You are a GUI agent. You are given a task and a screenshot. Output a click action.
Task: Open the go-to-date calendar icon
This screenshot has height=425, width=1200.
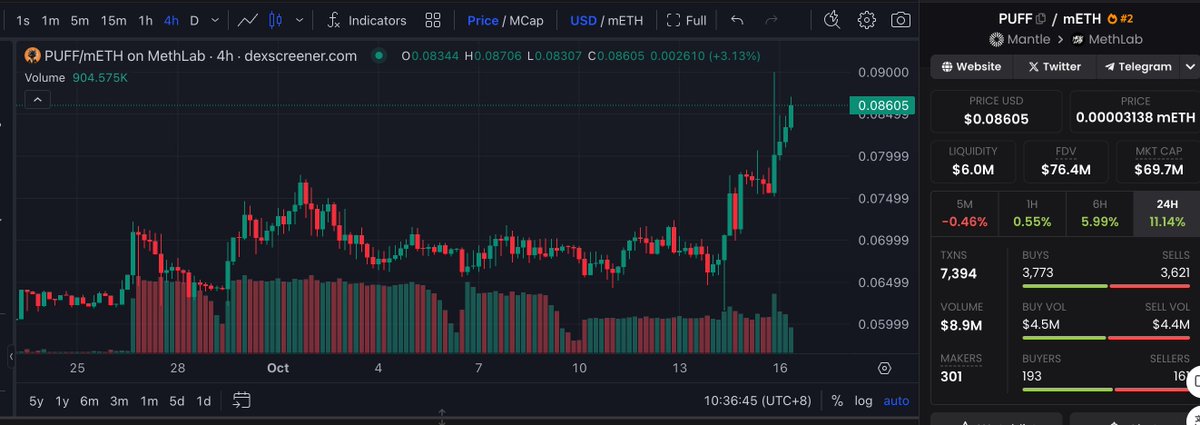pos(241,401)
